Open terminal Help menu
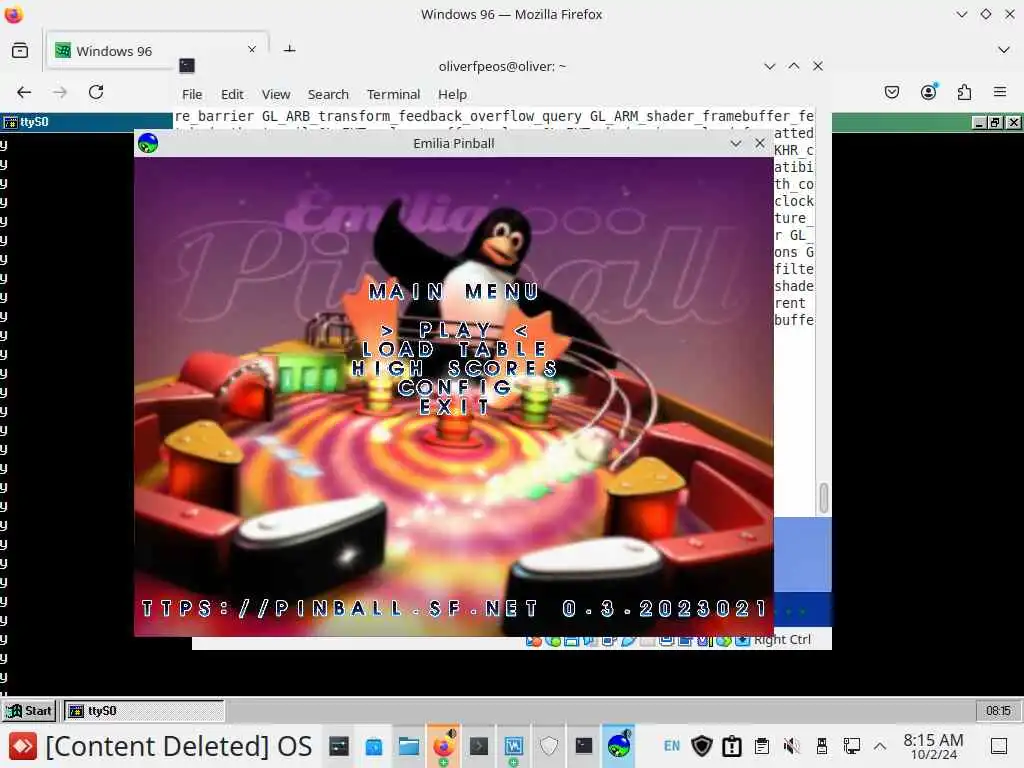 (x=452, y=95)
